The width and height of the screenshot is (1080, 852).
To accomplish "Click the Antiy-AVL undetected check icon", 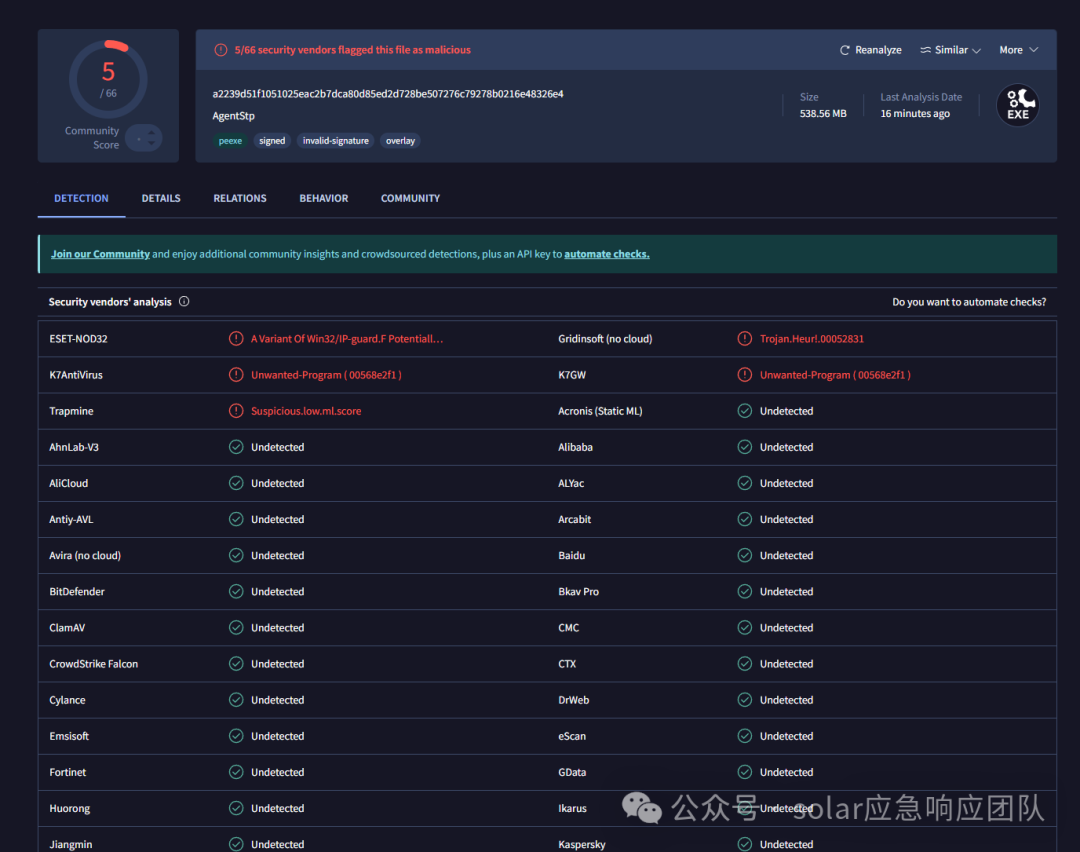I will pyautogui.click(x=236, y=519).
